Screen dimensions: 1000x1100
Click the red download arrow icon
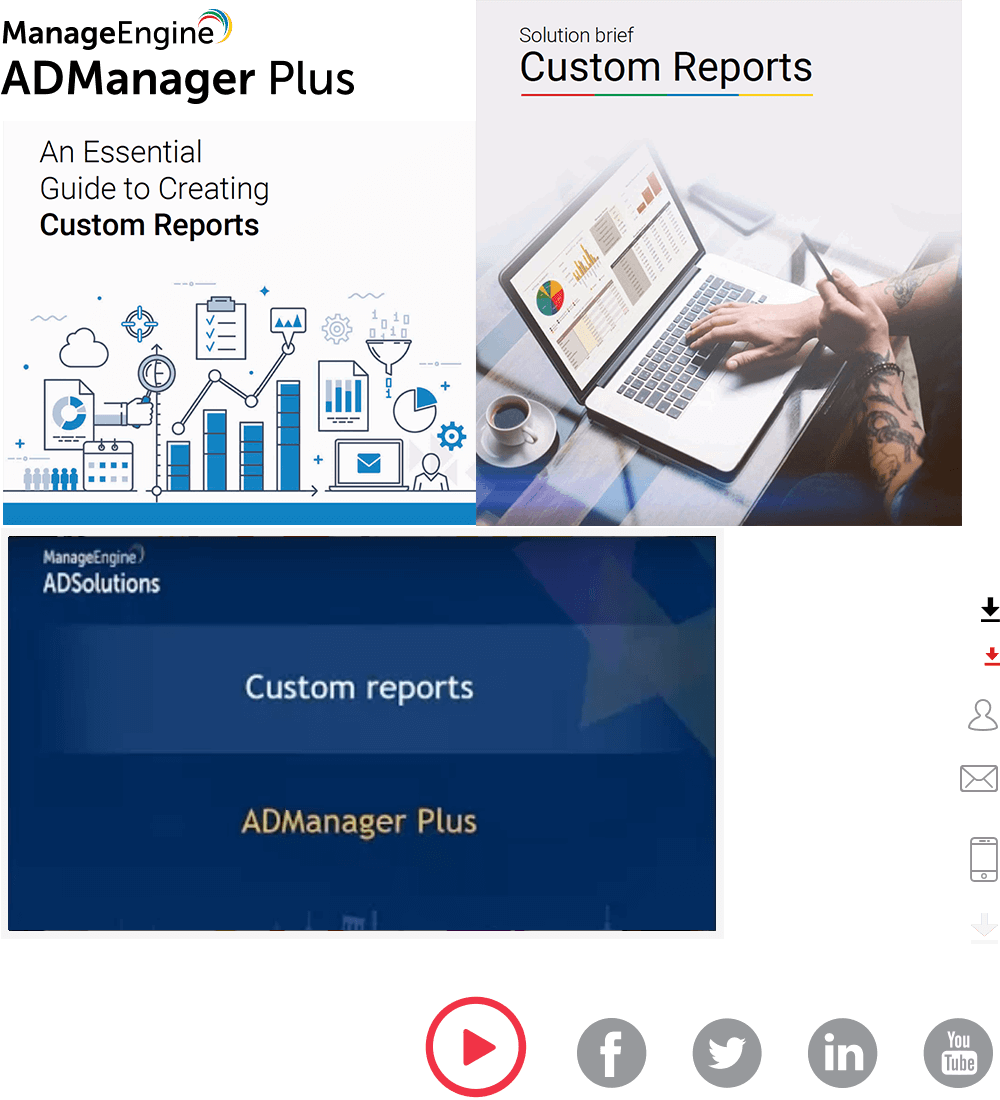point(992,657)
